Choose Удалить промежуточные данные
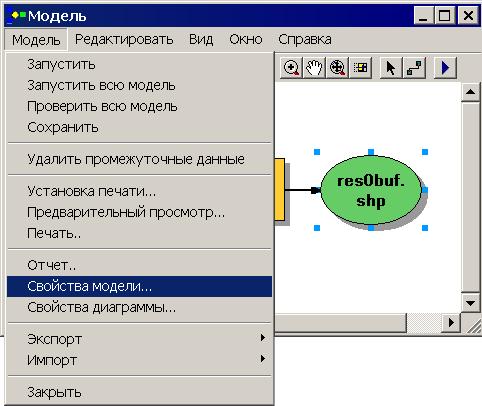The image size is (482, 406). [139, 159]
